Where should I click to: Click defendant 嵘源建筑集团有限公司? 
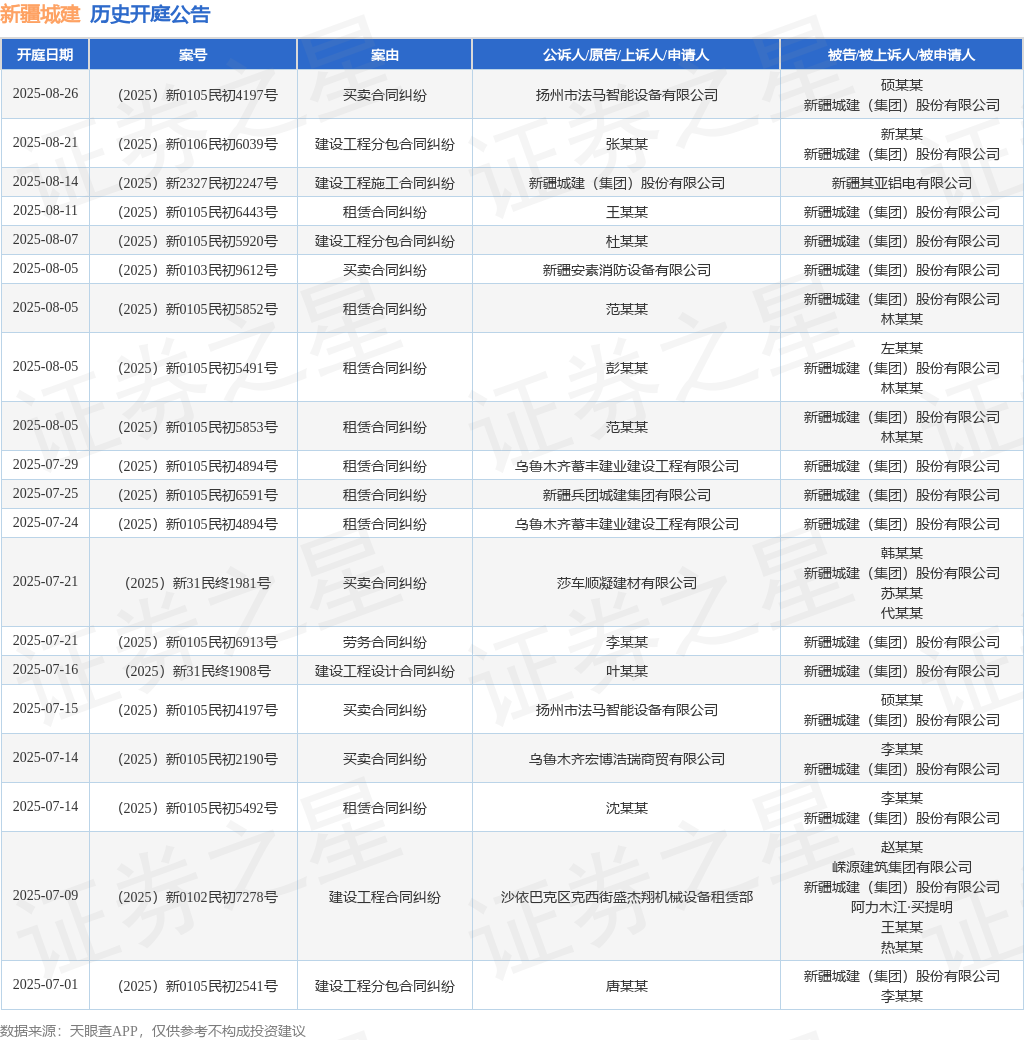[x=901, y=868]
